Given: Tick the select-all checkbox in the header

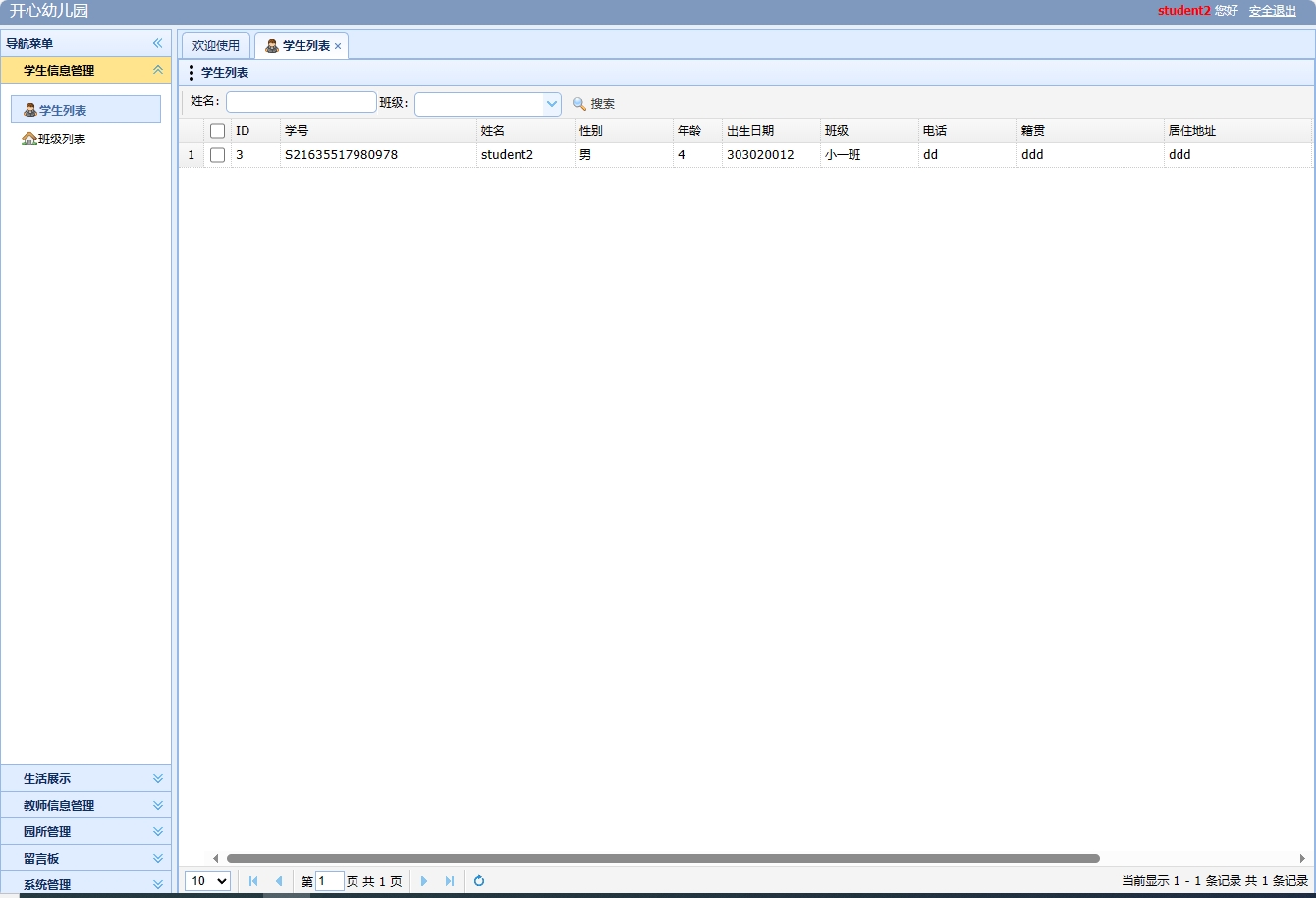Looking at the screenshot, I should tap(217, 131).
